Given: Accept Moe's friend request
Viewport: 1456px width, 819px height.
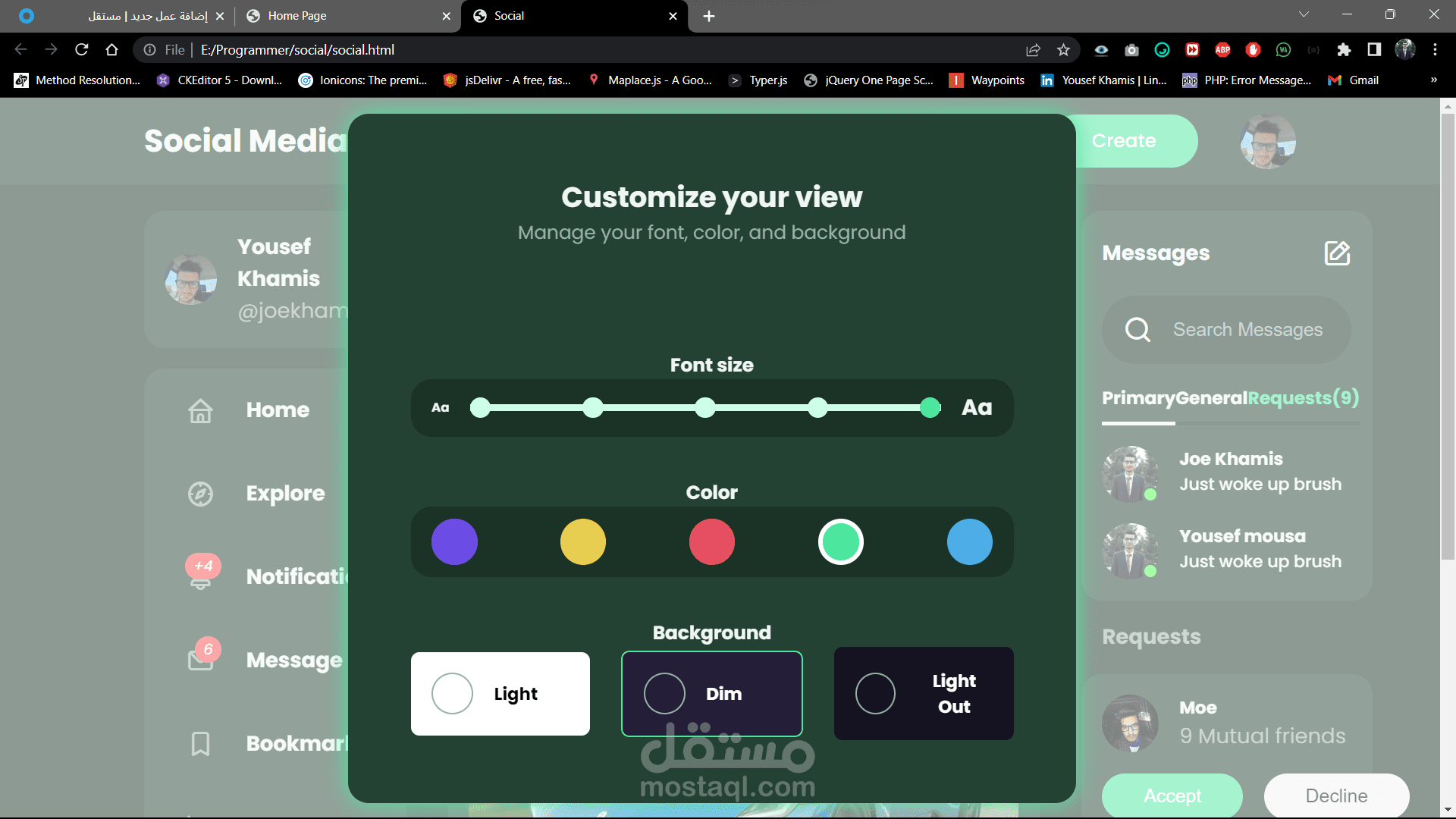Looking at the screenshot, I should pyautogui.click(x=1172, y=795).
